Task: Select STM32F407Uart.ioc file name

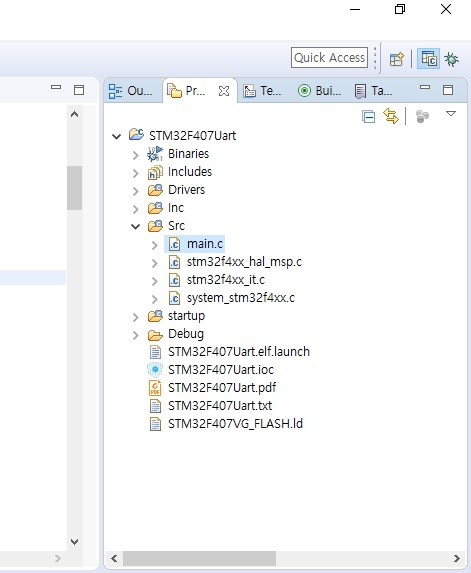Action: point(221,370)
